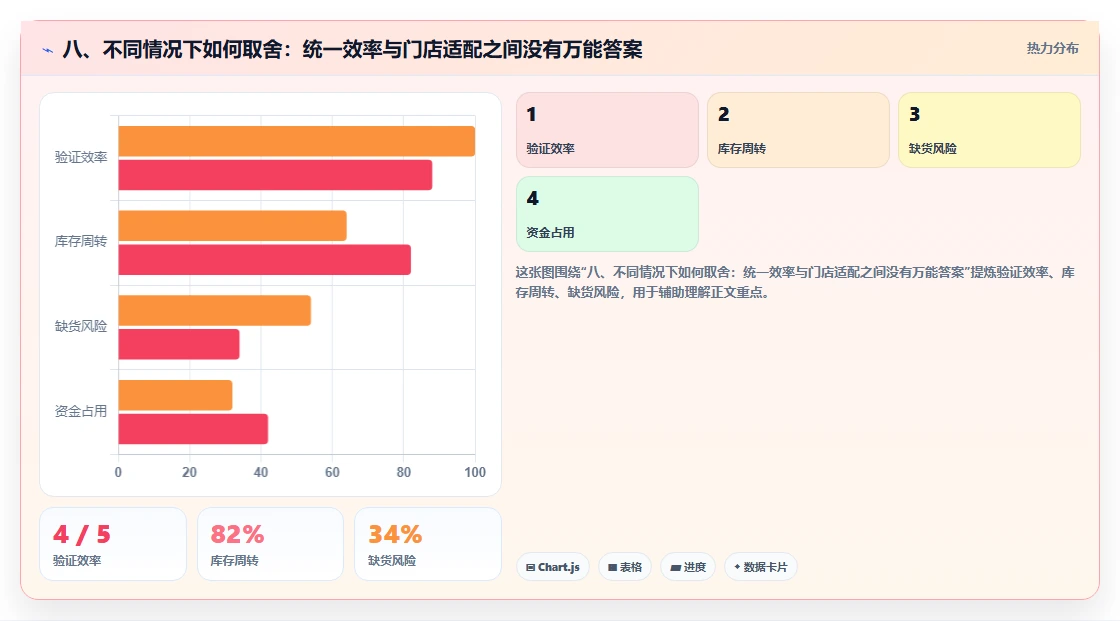1120x621 pixels.
Task: Click the 进度 chip icon
Action: tap(675, 567)
